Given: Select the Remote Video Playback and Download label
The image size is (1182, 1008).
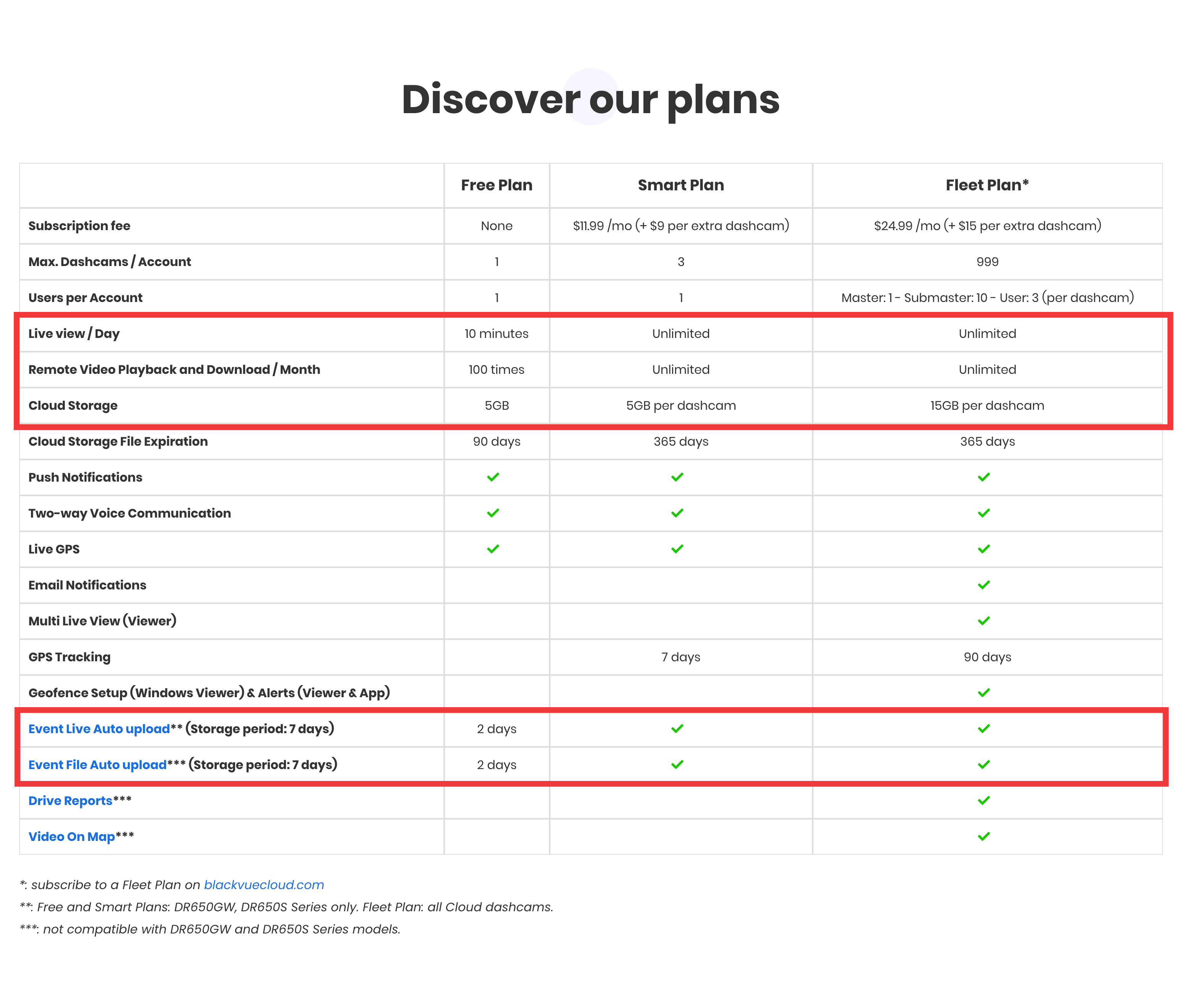Looking at the screenshot, I should click(x=175, y=370).
